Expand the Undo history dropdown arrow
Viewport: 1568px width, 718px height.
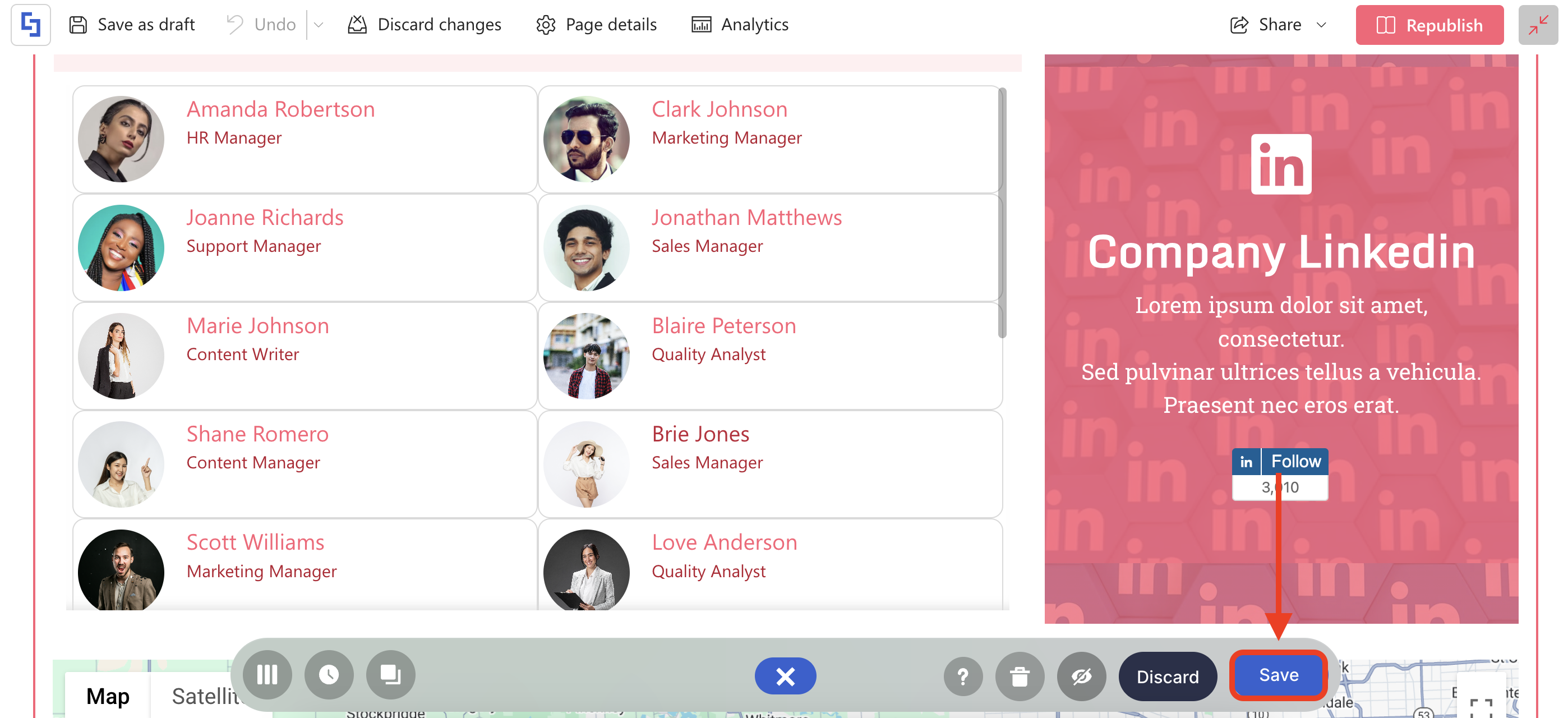point(319,25)
